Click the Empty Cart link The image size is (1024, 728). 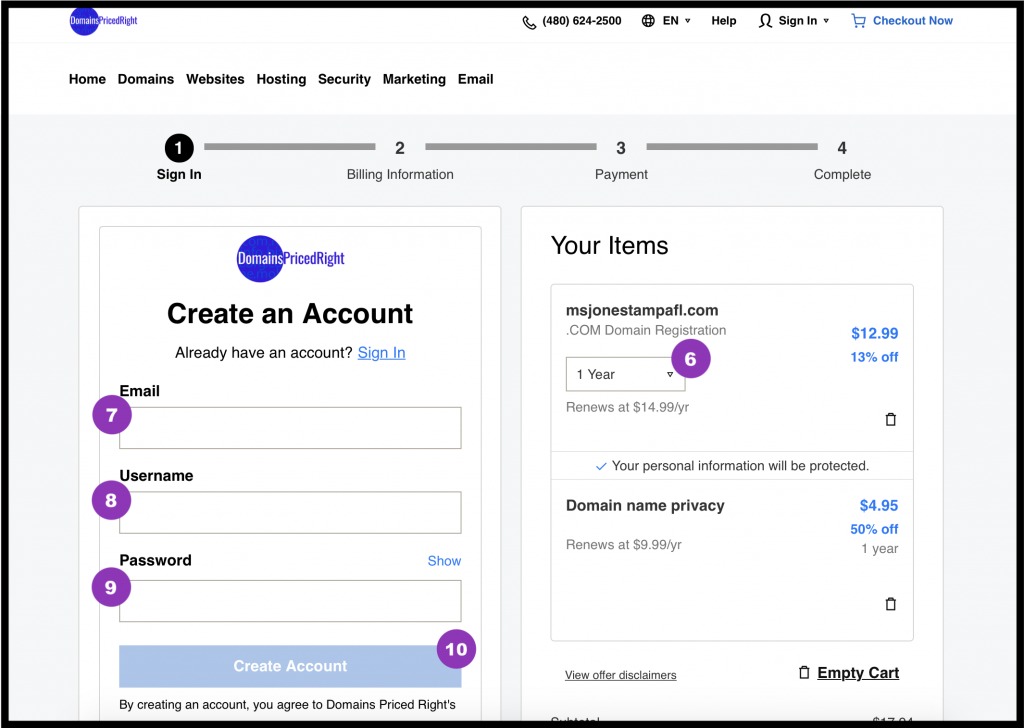point(857,673)
